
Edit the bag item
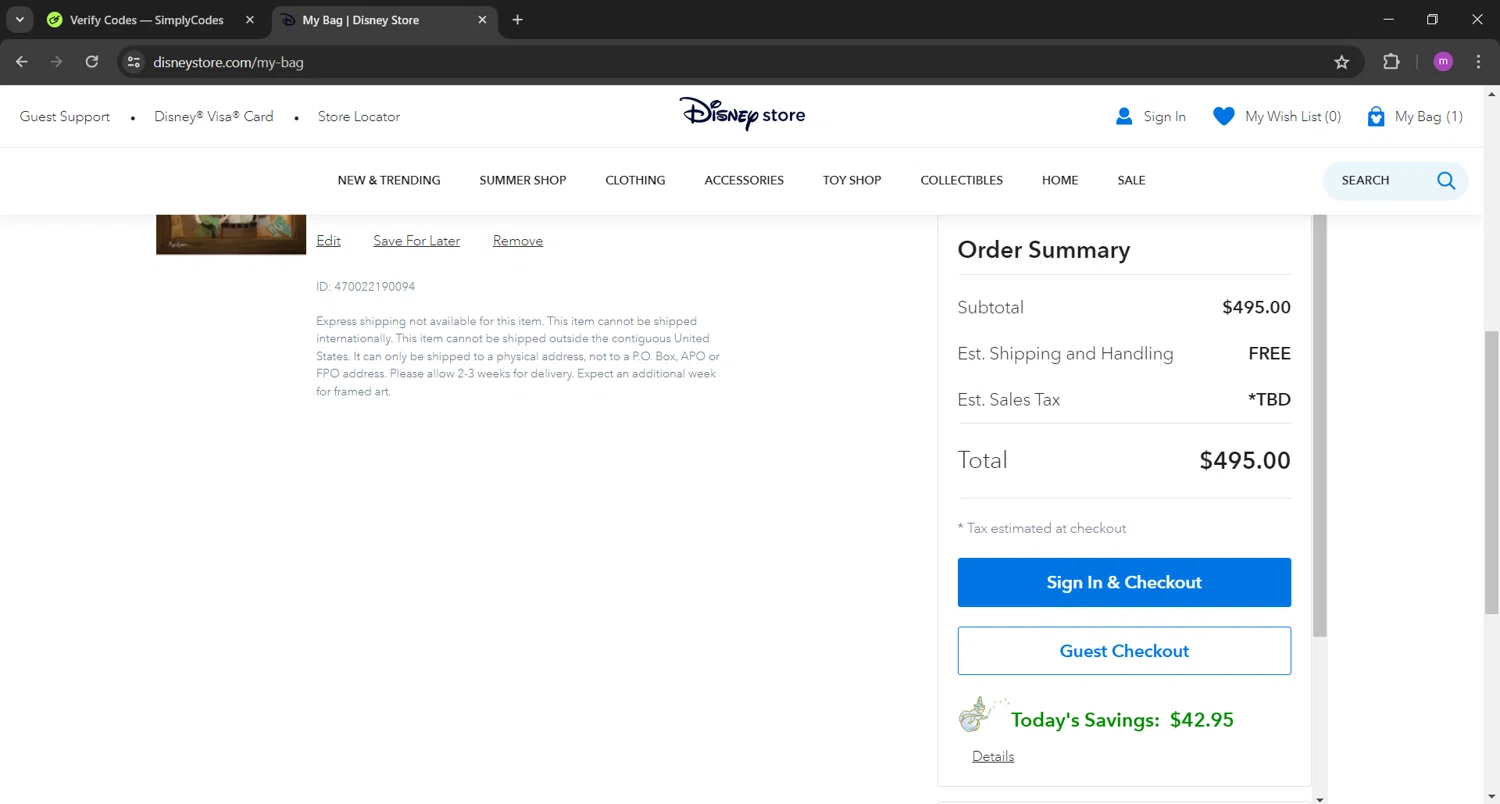pos(328,240)
